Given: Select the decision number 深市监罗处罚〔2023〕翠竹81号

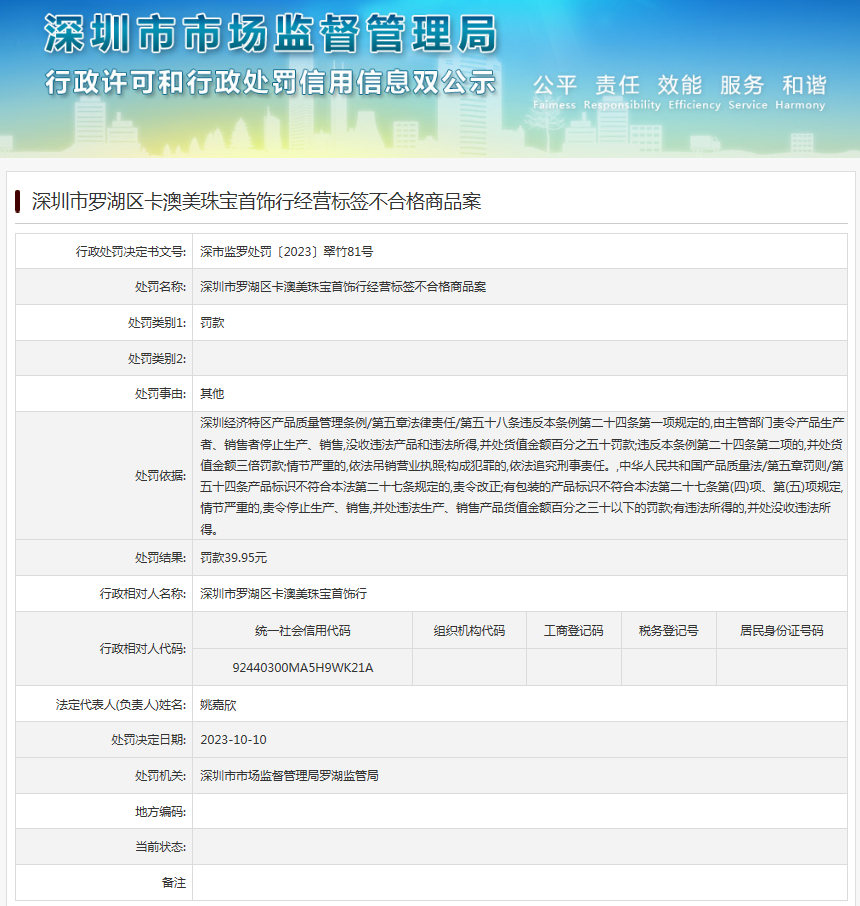Looking at the screenshot, I should (x=286, y=251).
